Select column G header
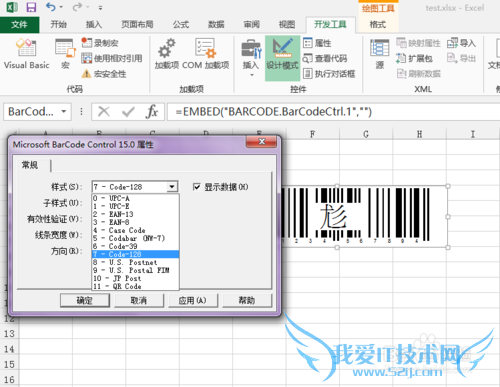Image resolution: width=500 pixels, height=387 pixels. pyautogui.click(x=366, y=134)
